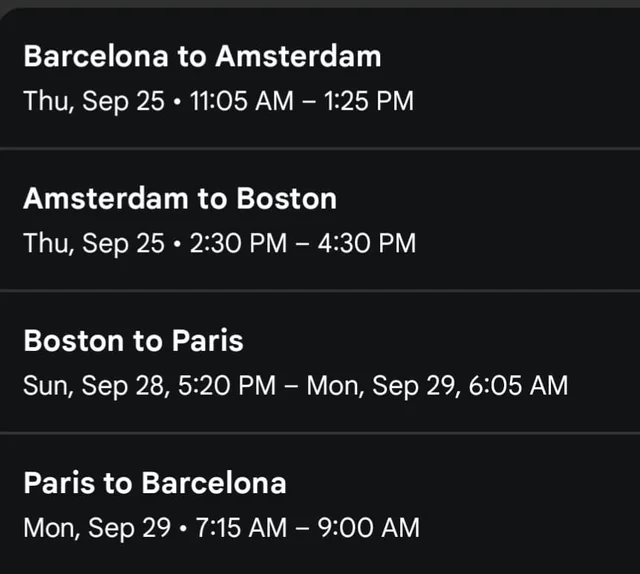The image size is (640, 574).
Task: Open the Barcelona to Amsterdam flight
Action: point(202,56)
